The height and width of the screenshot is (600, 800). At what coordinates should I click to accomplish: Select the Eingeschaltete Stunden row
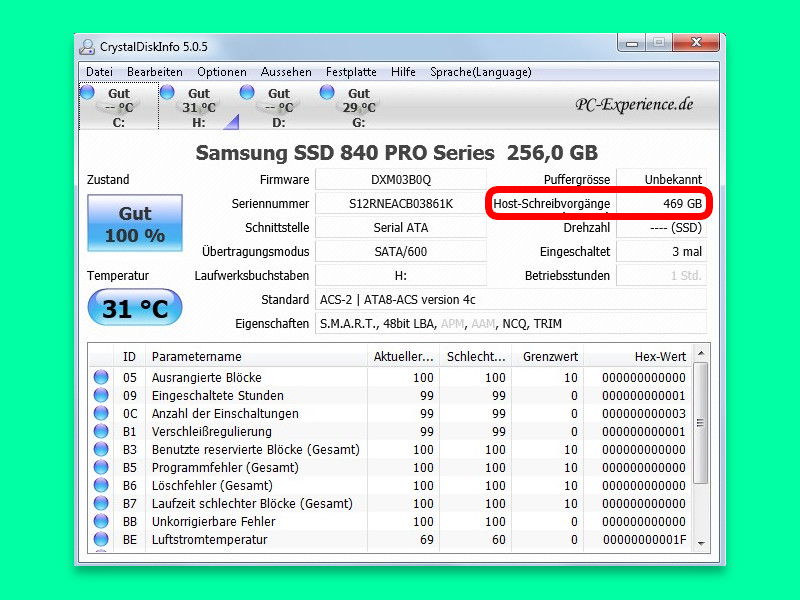click(x=390, y=395)
